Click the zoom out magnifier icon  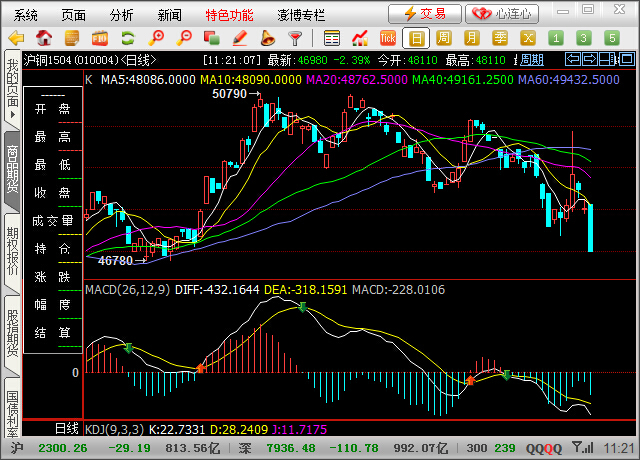click(183, 38)
